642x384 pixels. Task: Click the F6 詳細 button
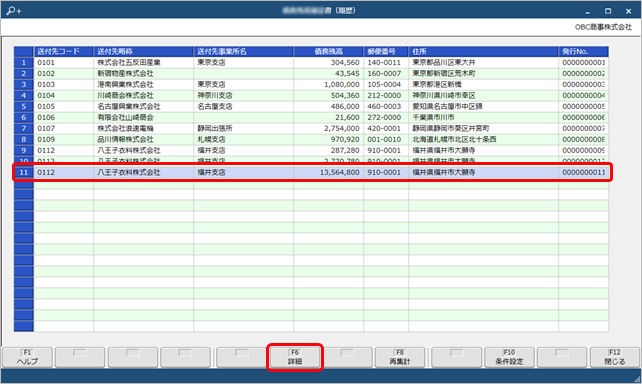295,357
